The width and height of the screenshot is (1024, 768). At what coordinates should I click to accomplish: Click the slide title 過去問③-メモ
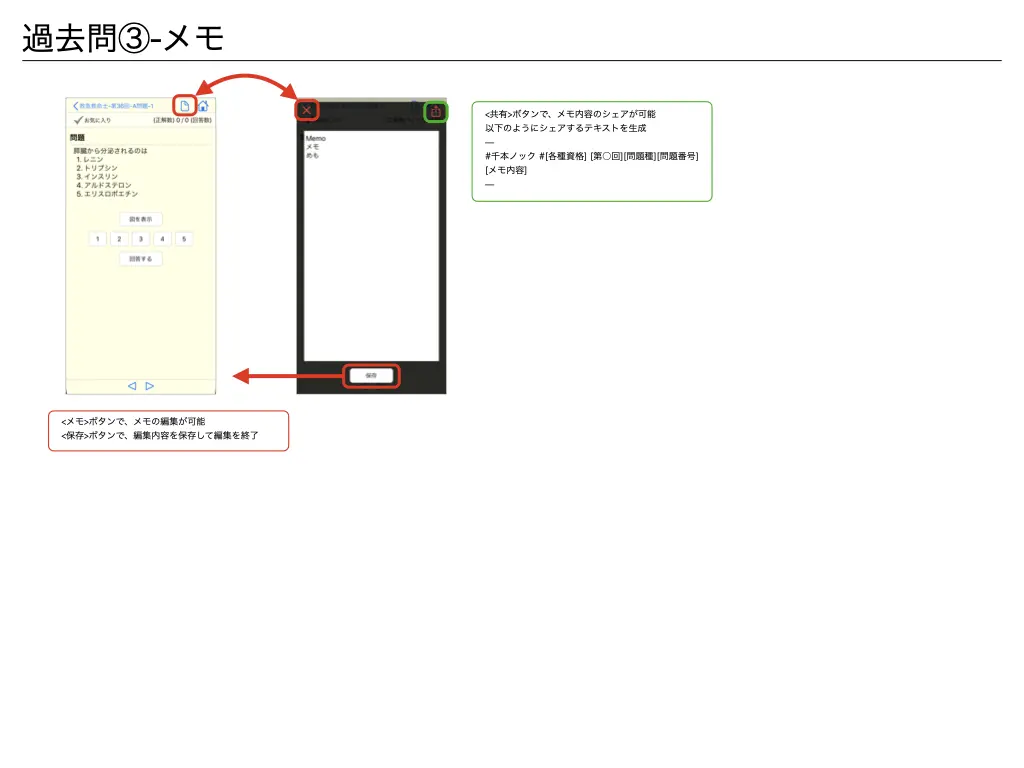tap(123, 39)
